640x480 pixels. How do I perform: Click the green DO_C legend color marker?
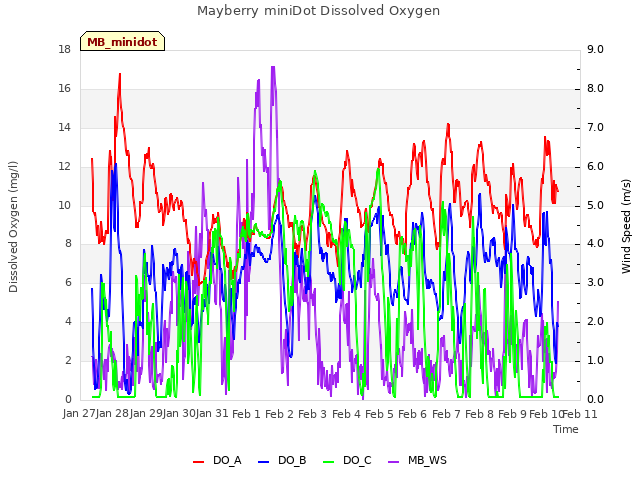tap(329, 462)
